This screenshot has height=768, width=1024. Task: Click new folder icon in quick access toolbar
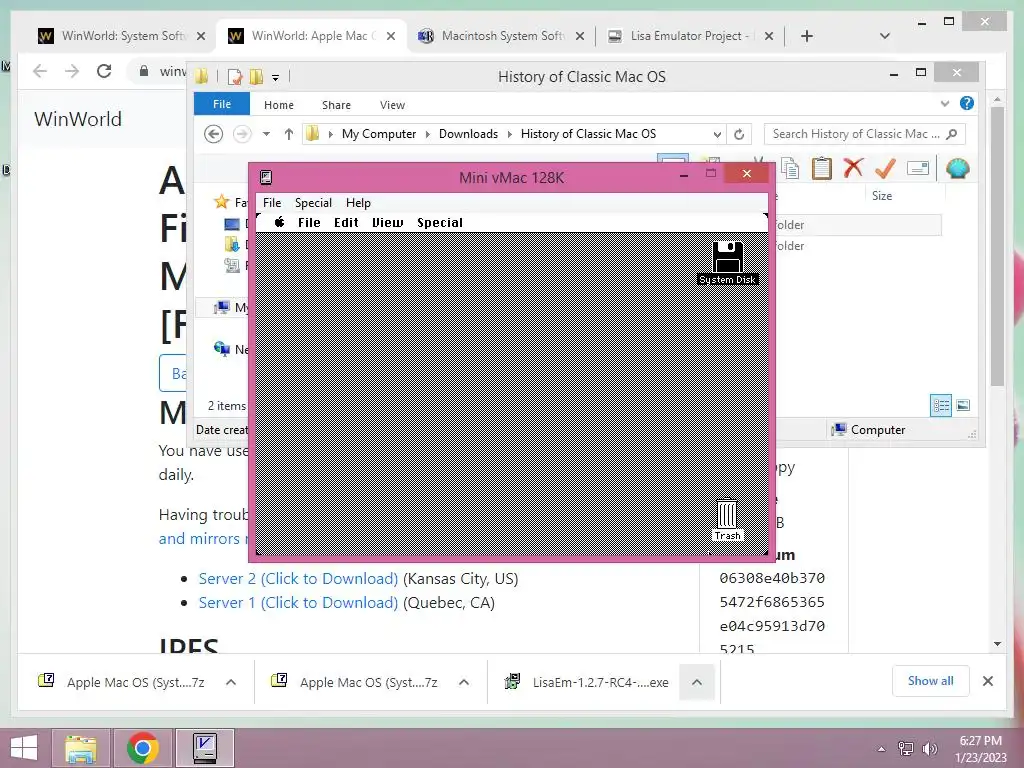point(256,77)
